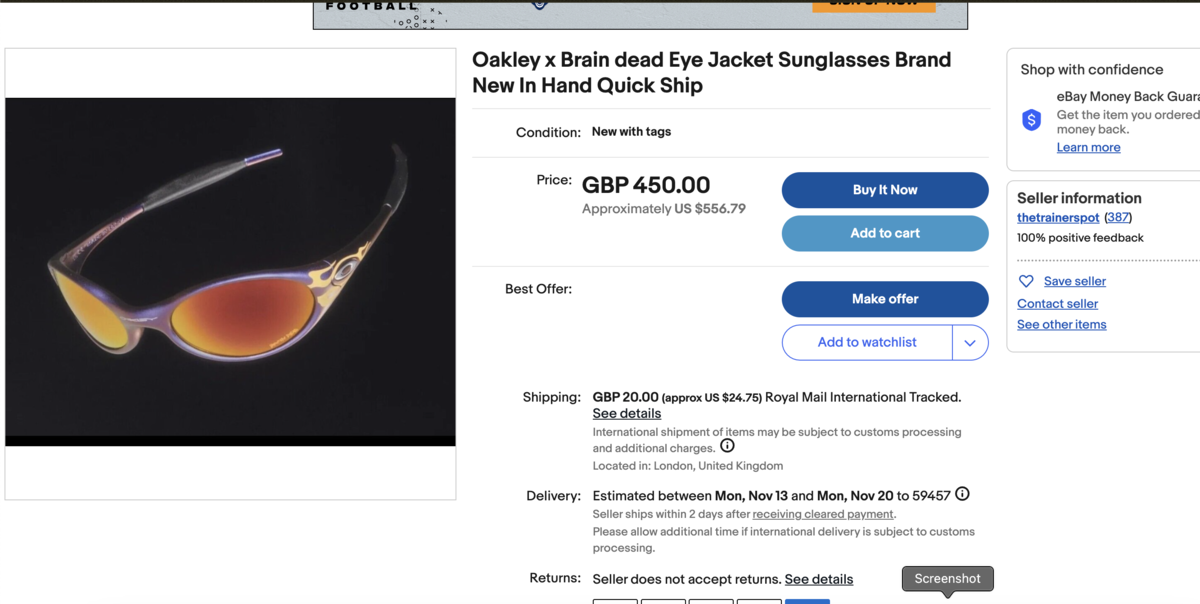Click the Contact seller link
Viewport: 1200px width, 604px height.
pyautogui.click(x=1057, y=304)
